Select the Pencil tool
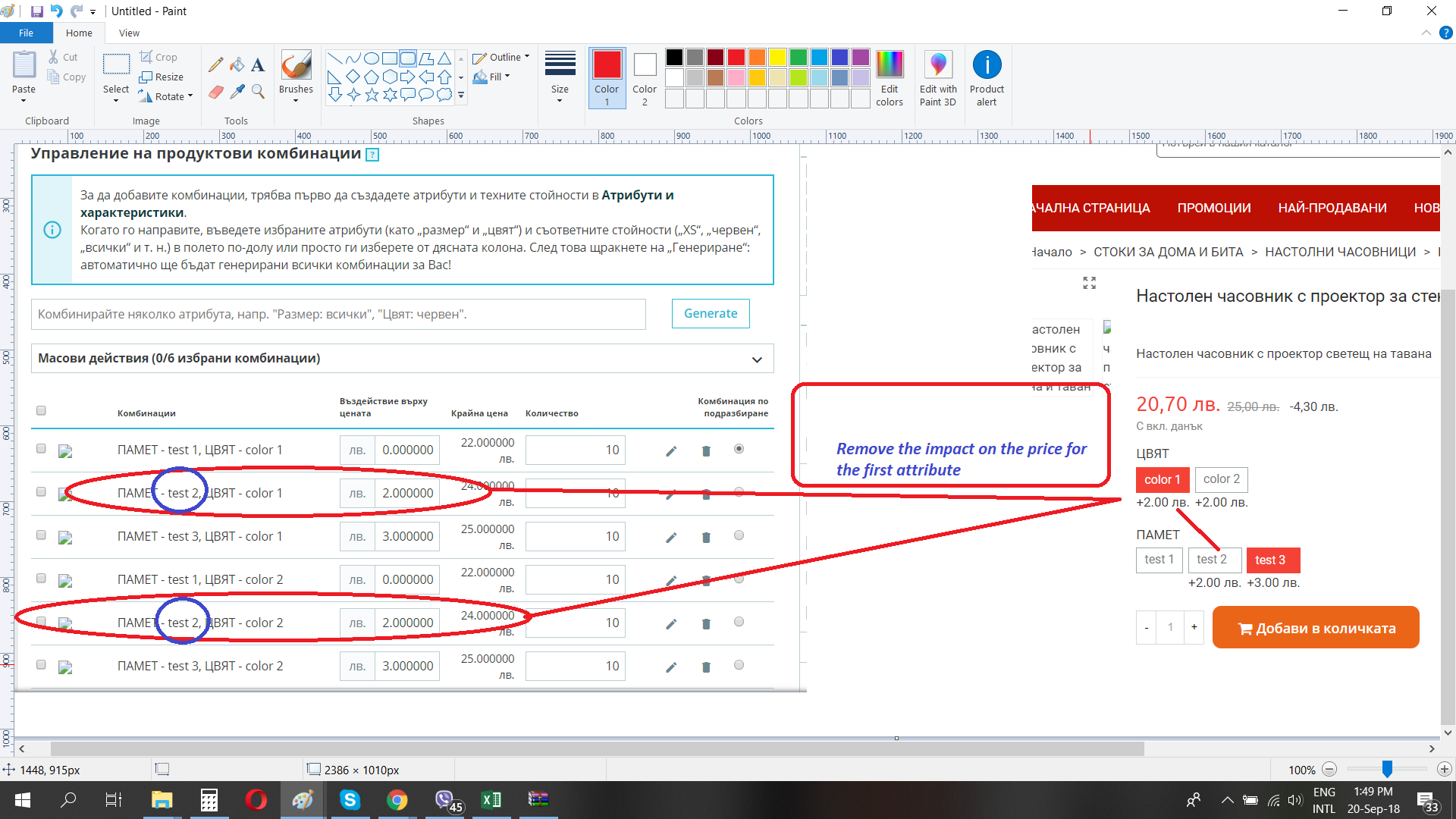 (216, 65)
